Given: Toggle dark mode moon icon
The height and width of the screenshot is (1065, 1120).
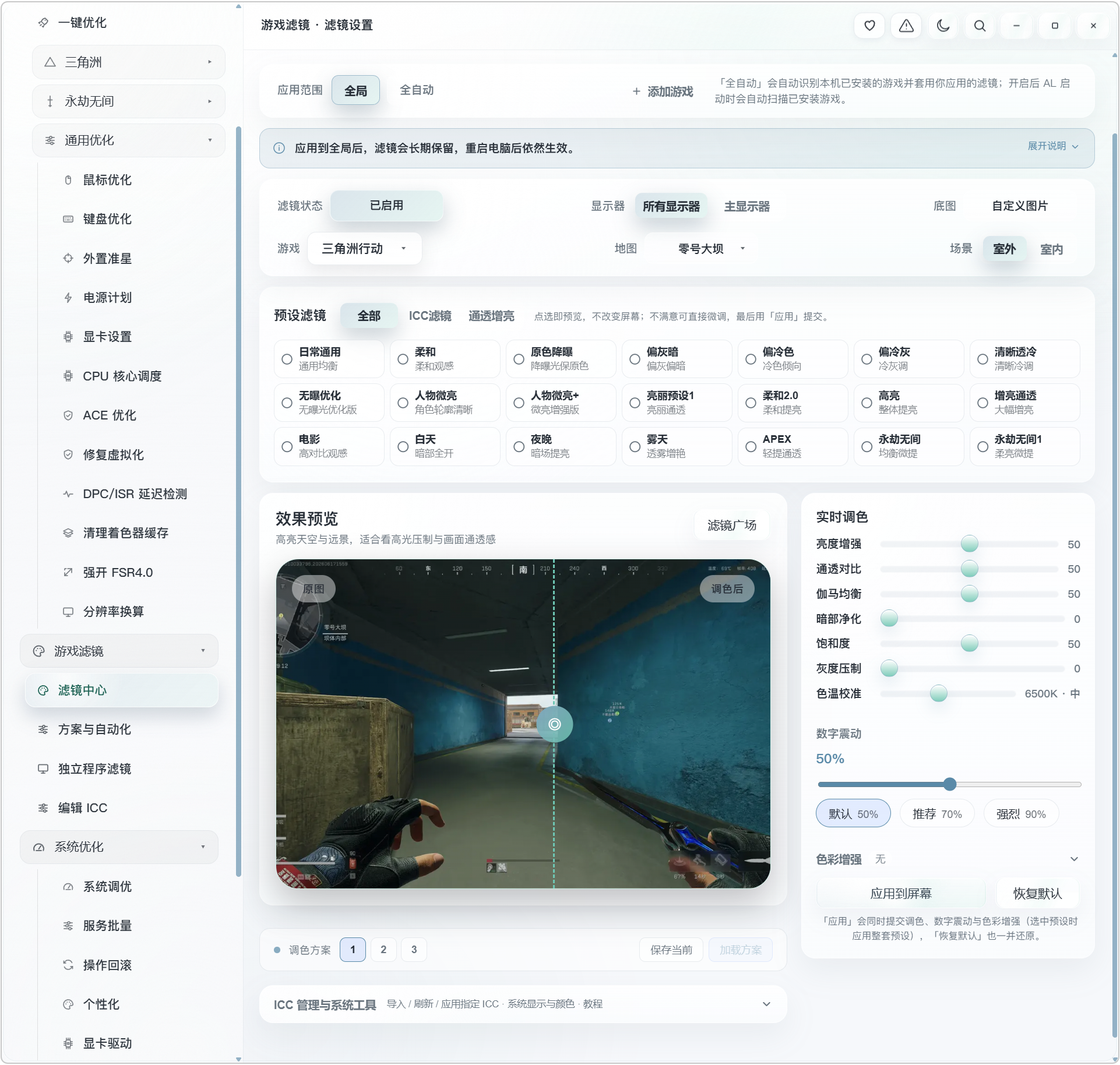Looking at the screenshot, I should point(942,26).
